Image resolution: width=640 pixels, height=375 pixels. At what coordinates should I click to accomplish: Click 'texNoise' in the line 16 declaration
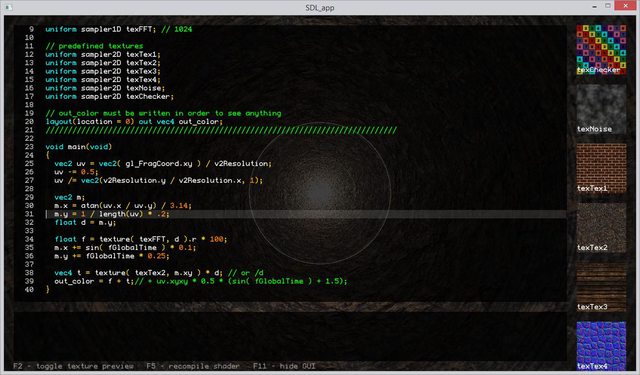pos(144,88)
